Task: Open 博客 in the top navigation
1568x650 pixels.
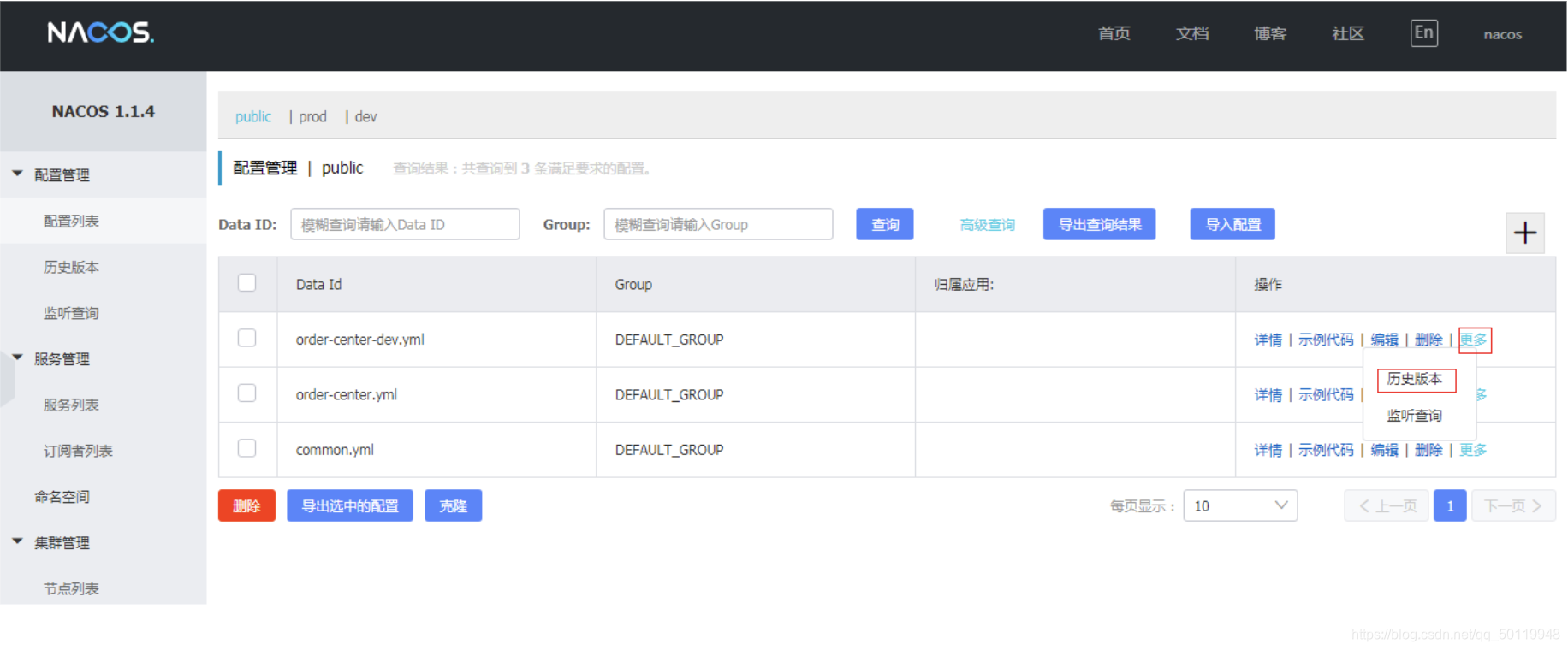Action: (1270, 33)
